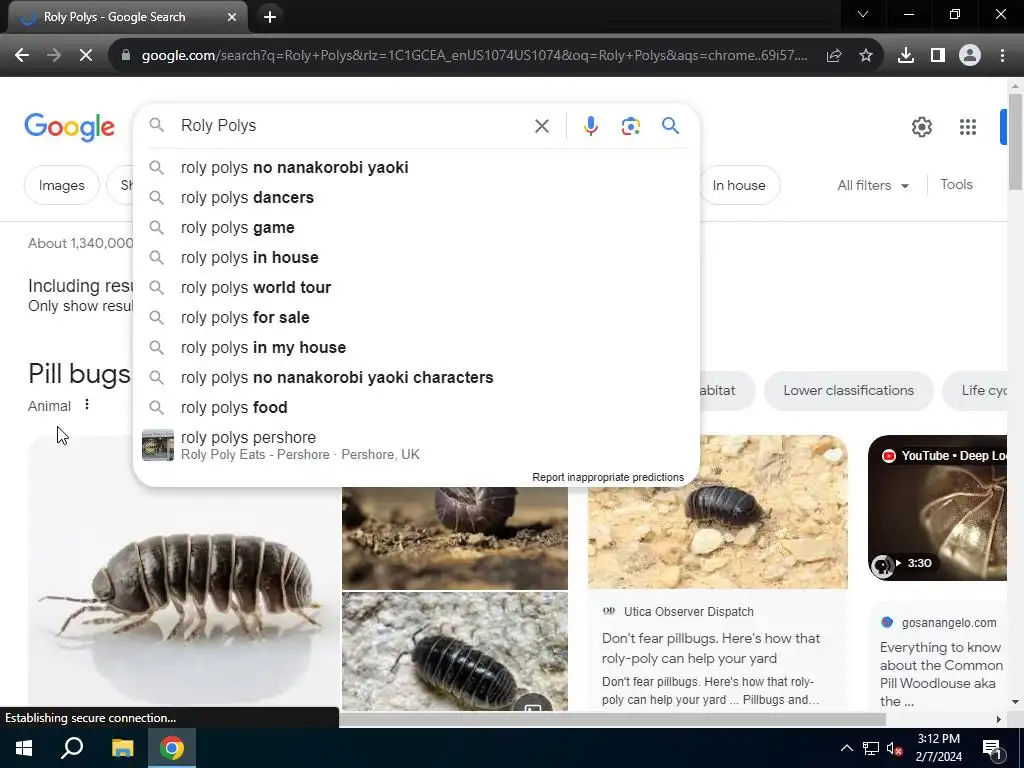This screenshot has width=1024, height=768.
Task: Select suggestion roly polys no nanakorobi yaoki
Action: pos(417,167)
